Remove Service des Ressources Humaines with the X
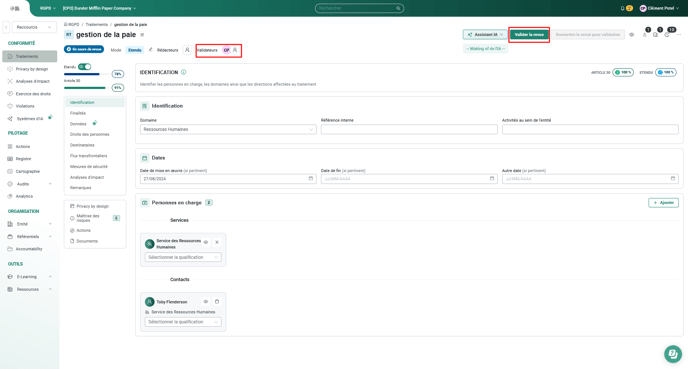This screenshot has width=688, height=369. (x=217, y=242)
